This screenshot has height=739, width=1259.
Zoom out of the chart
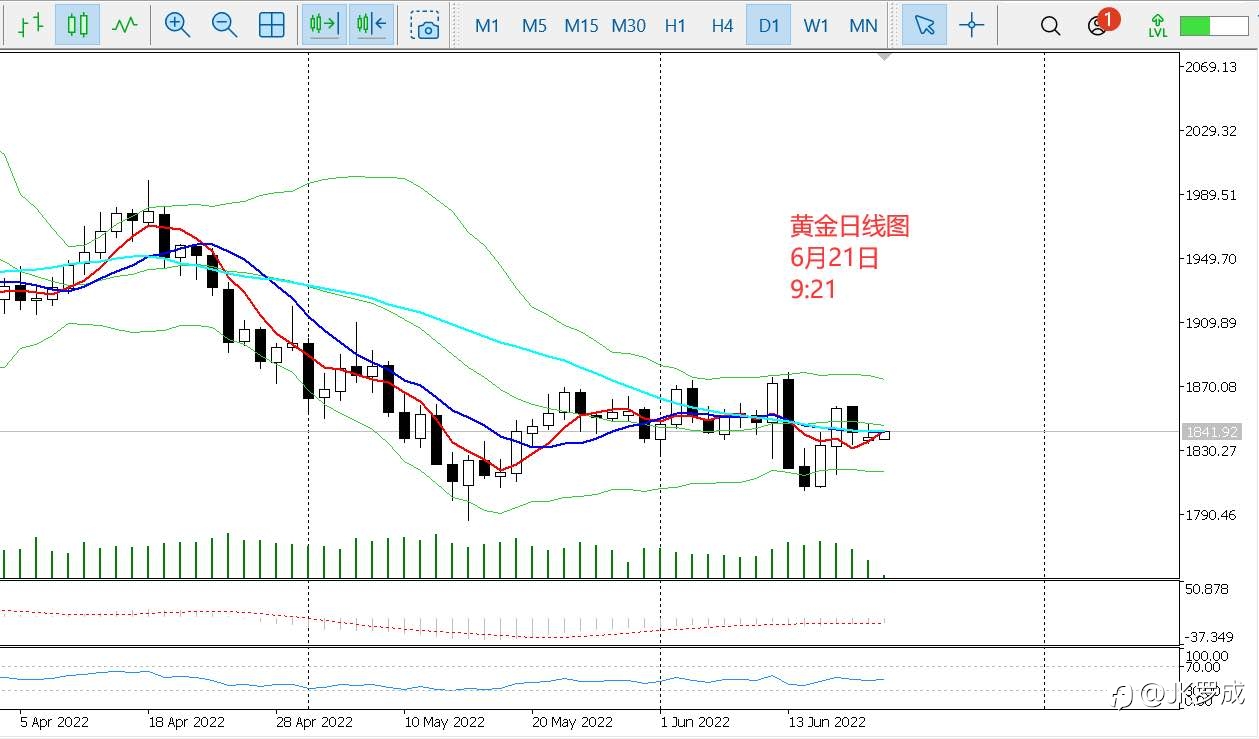(225, 25)
